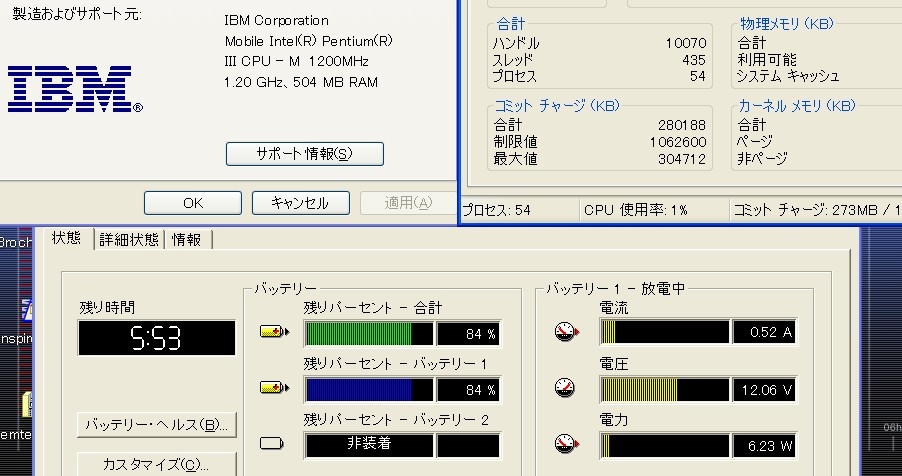Screen dimensions: 902x476
Task: Click the 物理メモリ (KB) group label
Action: (x=787, y=24)
